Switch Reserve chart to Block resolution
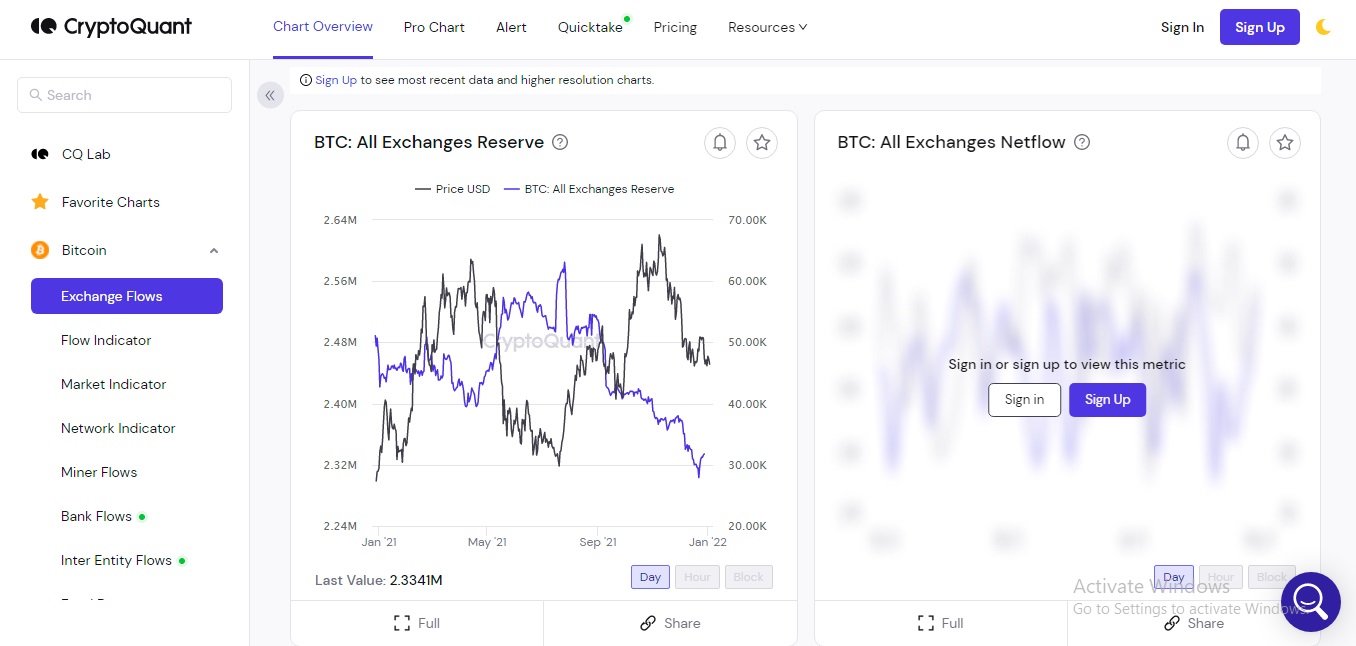The width and height of the screenshot is (1356, 646). click(748, 577)
